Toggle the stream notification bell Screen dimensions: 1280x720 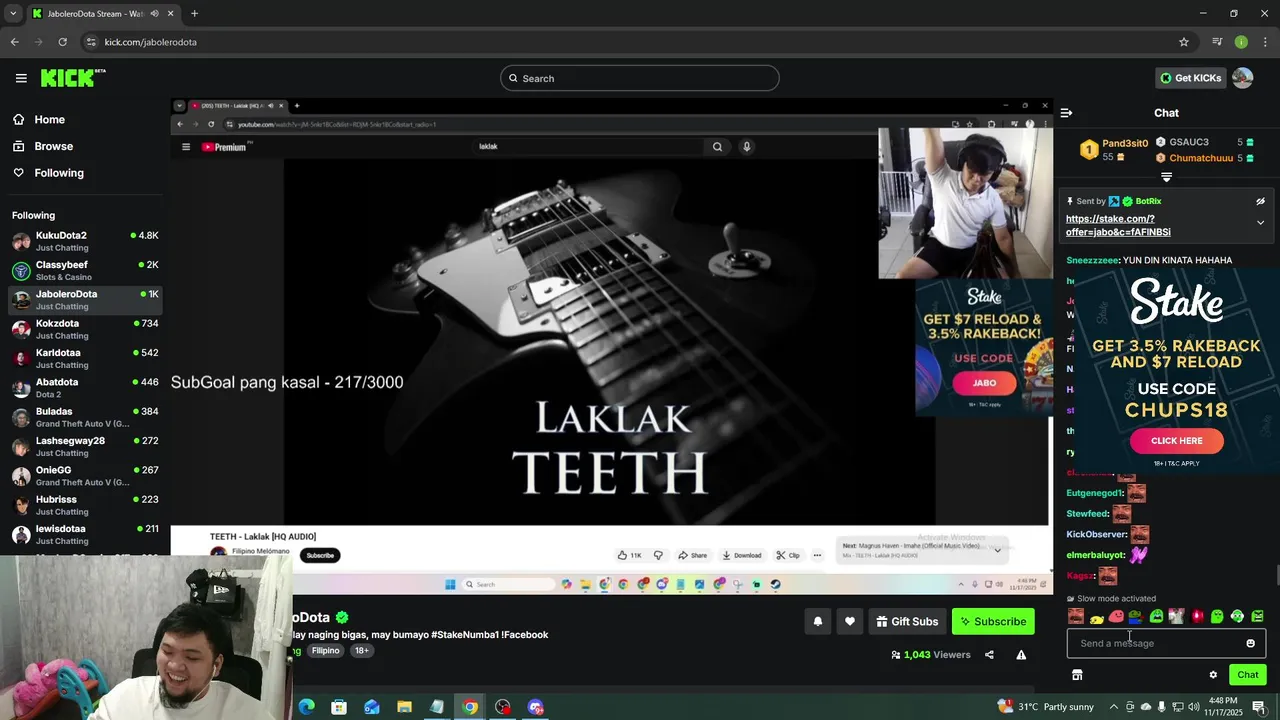click(x=817, y=621)
